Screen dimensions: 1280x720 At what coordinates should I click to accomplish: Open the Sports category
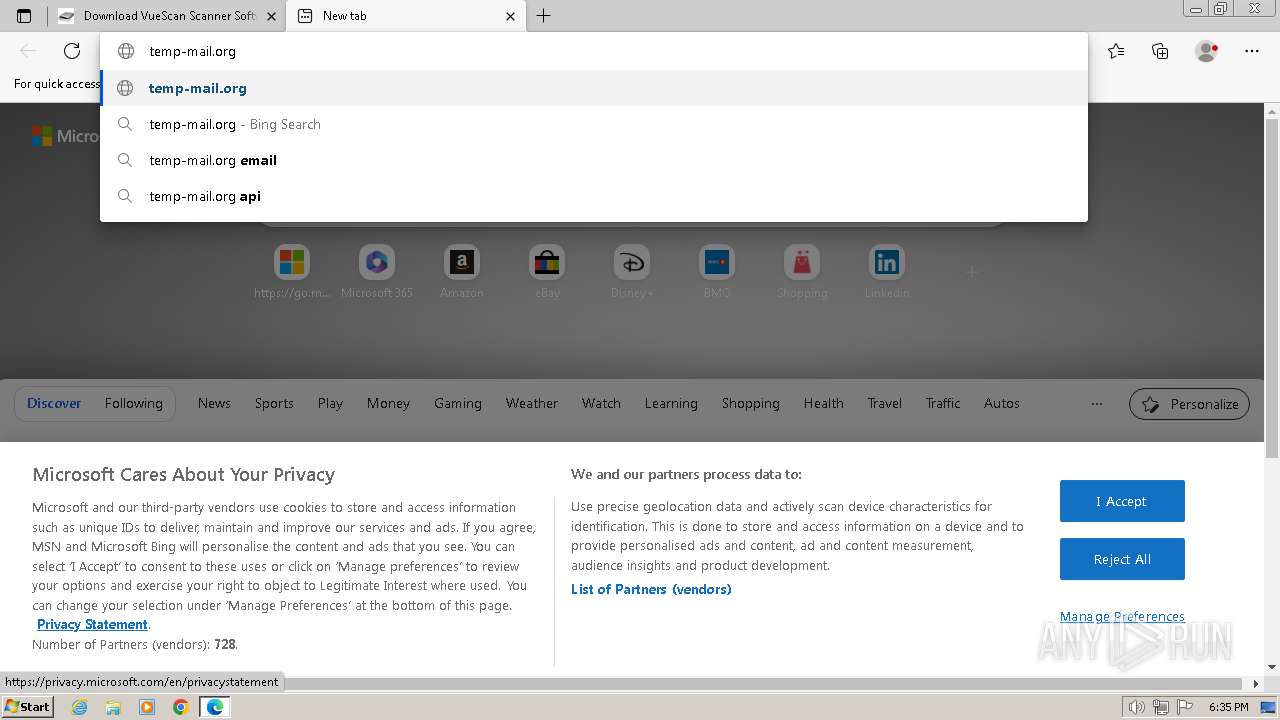[x=274, y=403]
